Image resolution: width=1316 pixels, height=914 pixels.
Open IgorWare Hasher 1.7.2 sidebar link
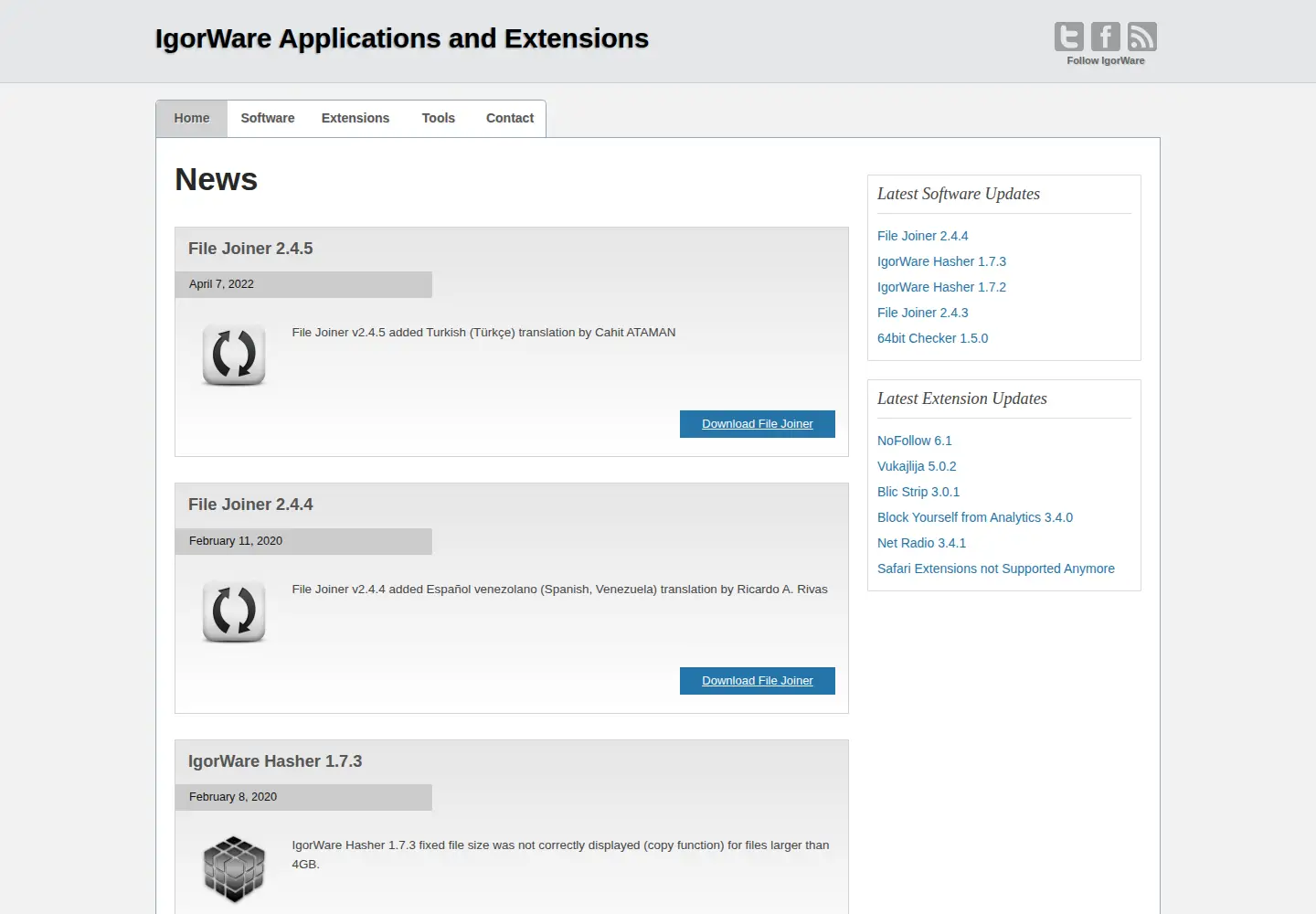941,287
